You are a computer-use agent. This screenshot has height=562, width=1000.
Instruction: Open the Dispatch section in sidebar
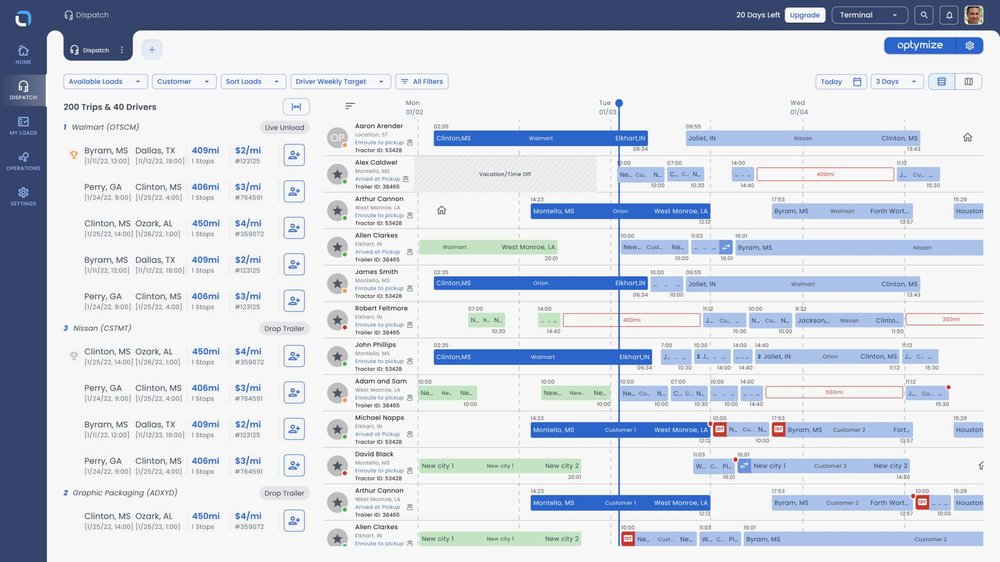point(23,90)
